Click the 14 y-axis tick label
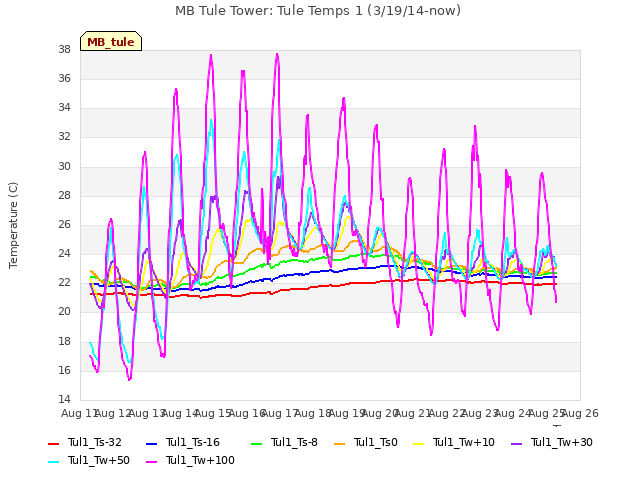 click(64, 399)
